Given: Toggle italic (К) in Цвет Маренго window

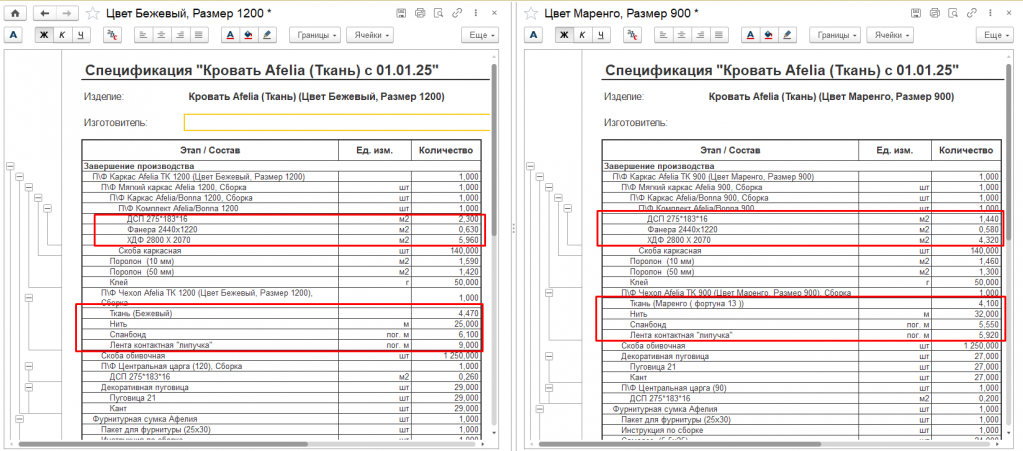Looking at the screenshot, I should [x=583, y=35].
